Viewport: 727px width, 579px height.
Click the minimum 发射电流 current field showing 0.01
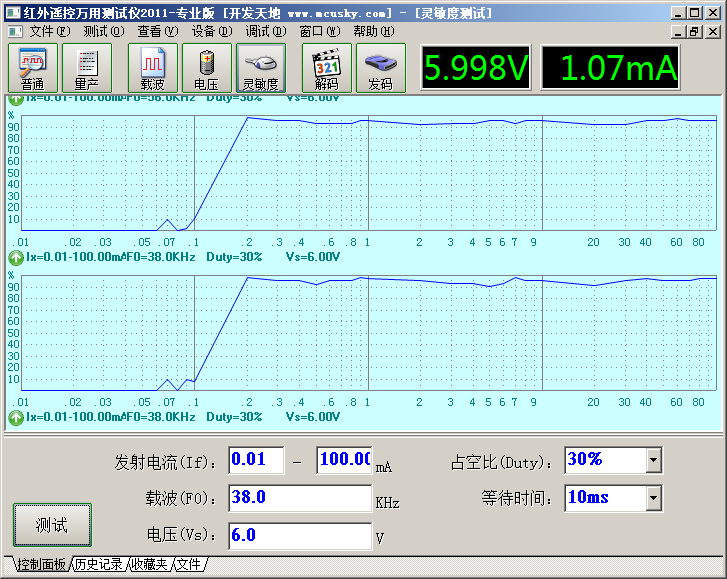point(255,460)
